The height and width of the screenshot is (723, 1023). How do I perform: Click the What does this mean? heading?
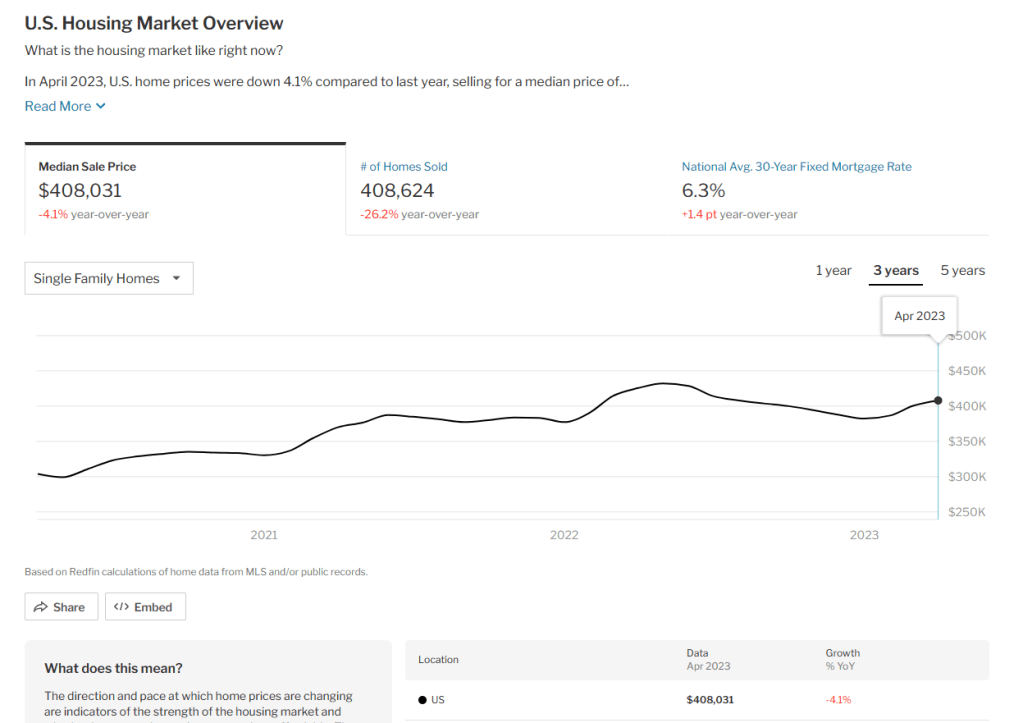[114, 668]
